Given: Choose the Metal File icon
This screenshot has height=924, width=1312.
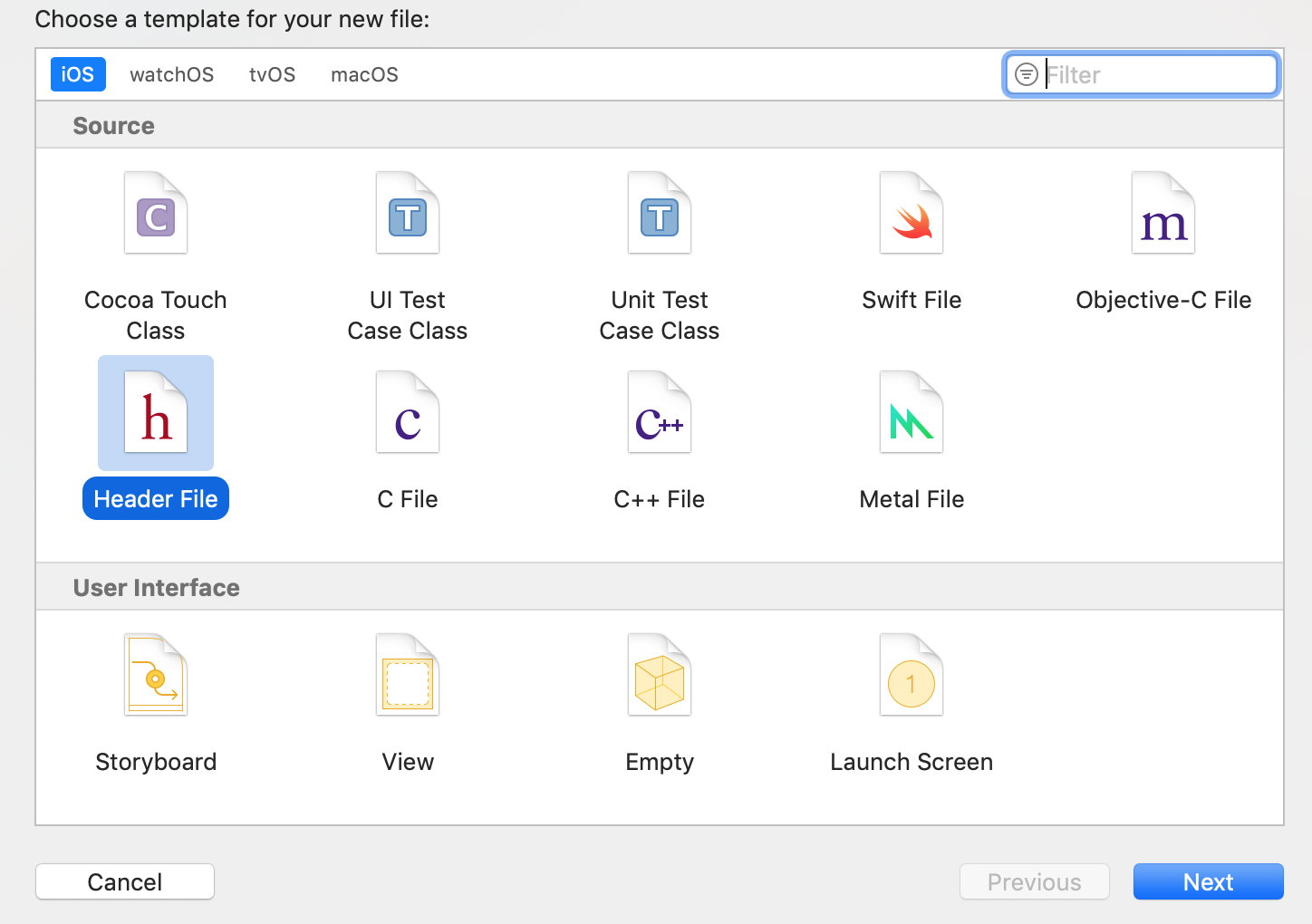Looking at the screenshot, I should pyautogui.click(x=912, y=412).
